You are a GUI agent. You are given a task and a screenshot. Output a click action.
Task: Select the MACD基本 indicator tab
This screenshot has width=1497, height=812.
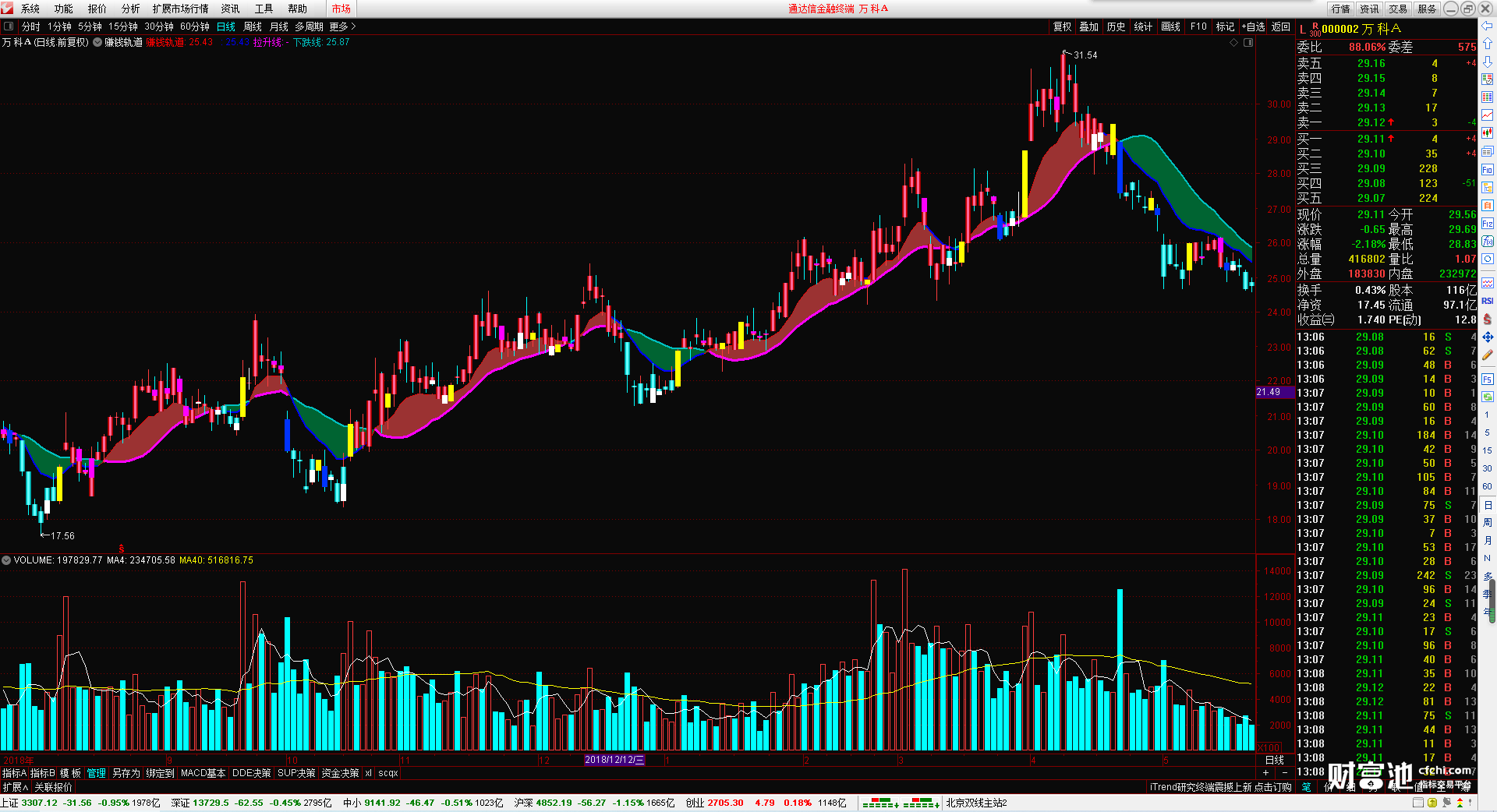pos(203,773)
